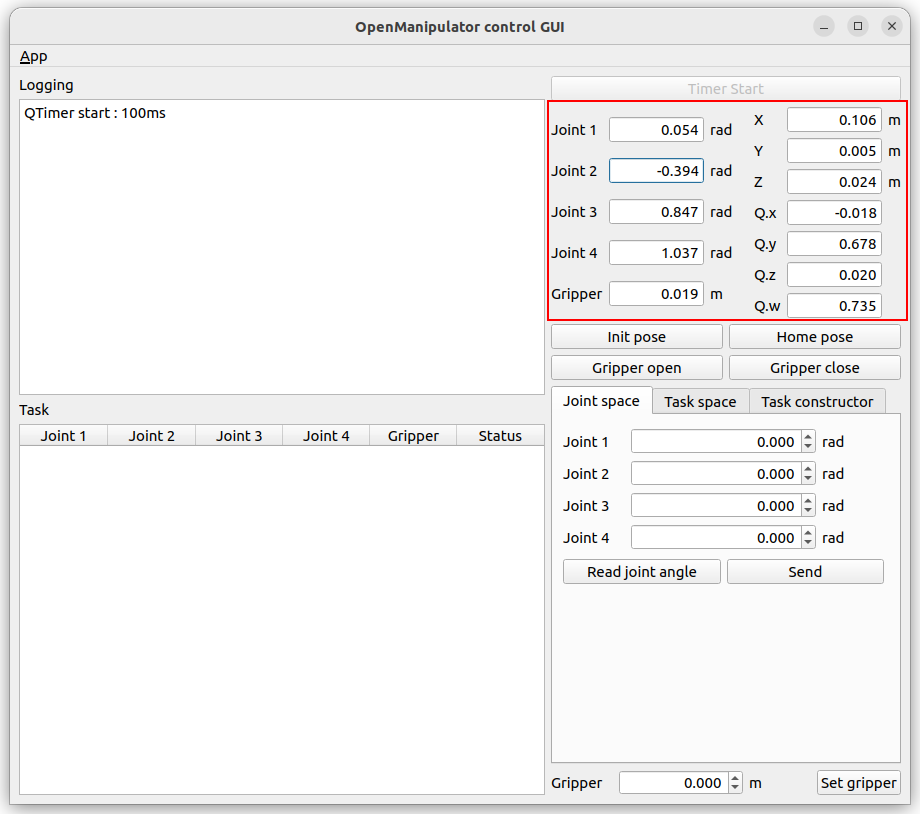The image size is (920, 814).
Task: Decrement the Joint 4 spinbox value
Action: pos(808,543)
